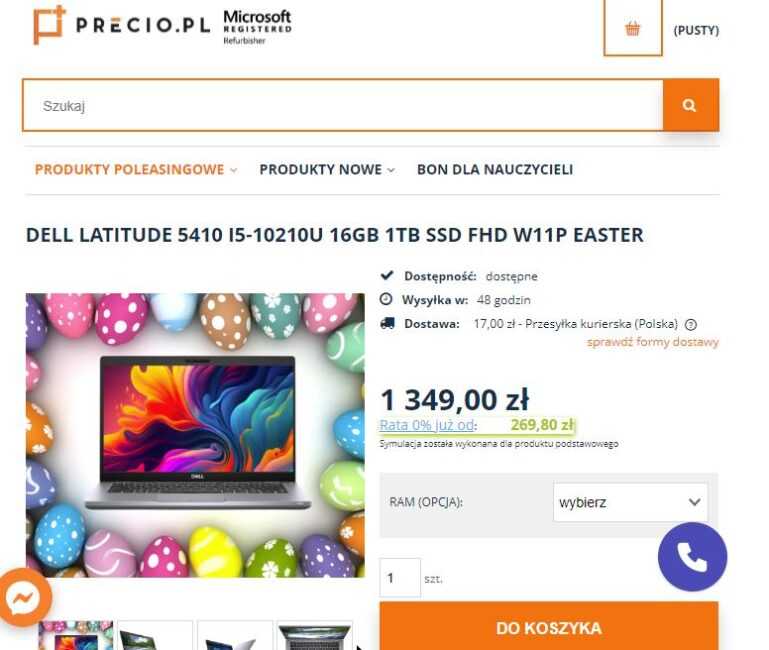Image resolution: width=769 pixels, height=650 pixels.
Task: Click the delivery truck icon
Action: click(x=387, y=323)
